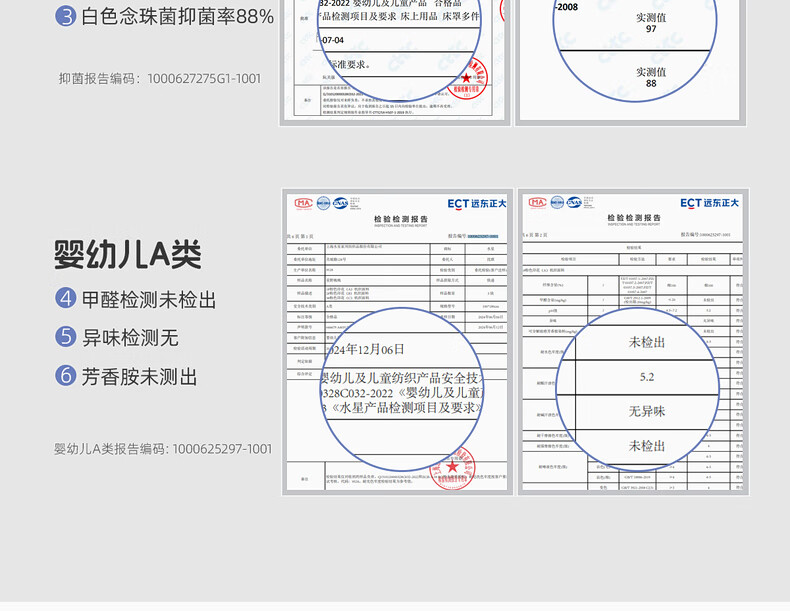Image resolution: width=790 pixels, height=611 pixels.
Task: Click the number 5 circle badge
Action: coord(65,337)
